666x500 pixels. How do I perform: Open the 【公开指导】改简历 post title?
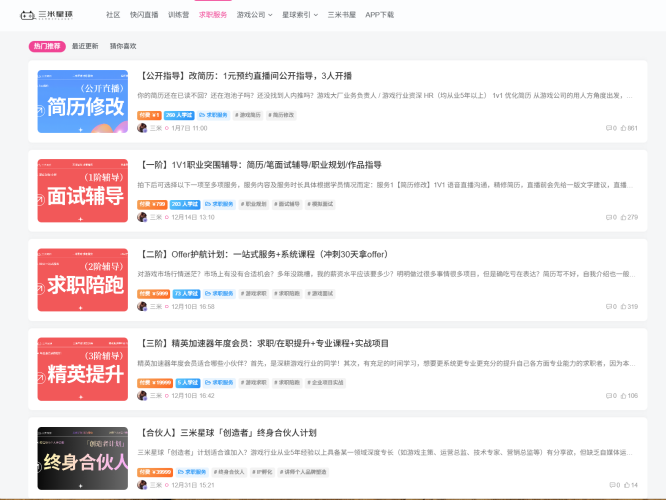[245, 76]
